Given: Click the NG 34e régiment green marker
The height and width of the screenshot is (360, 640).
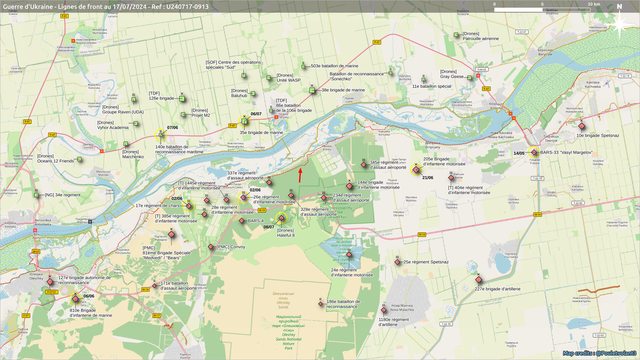Looking at the screenshot, I should (37, 195).
